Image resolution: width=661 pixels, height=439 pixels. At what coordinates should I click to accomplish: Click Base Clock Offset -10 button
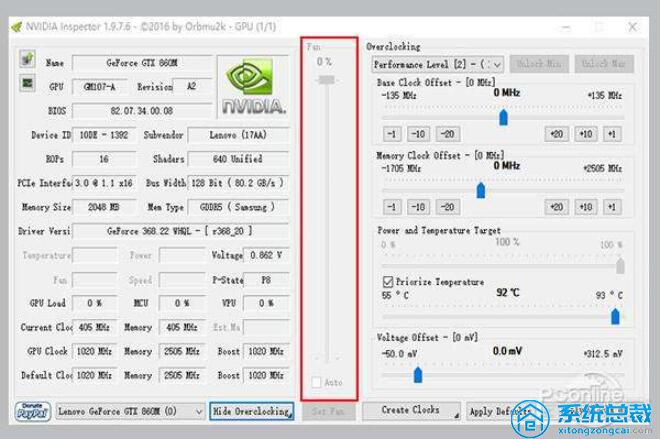(x=418, y=135)
